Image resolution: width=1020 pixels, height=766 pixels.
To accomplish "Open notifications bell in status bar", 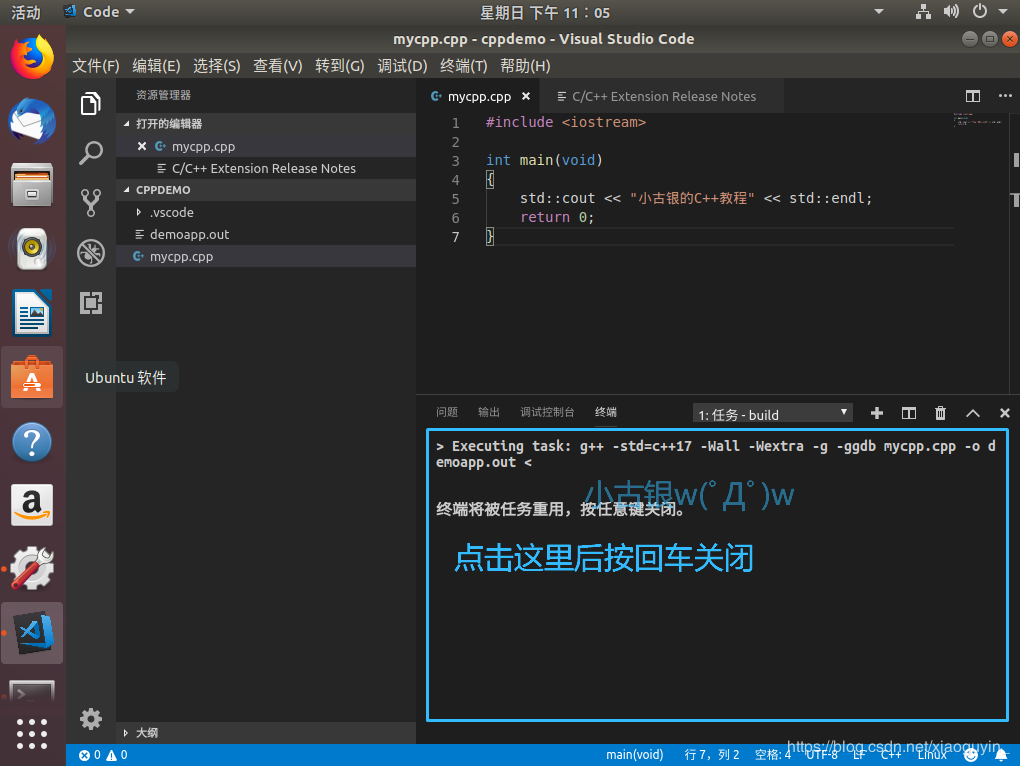I will (1001, 755).
